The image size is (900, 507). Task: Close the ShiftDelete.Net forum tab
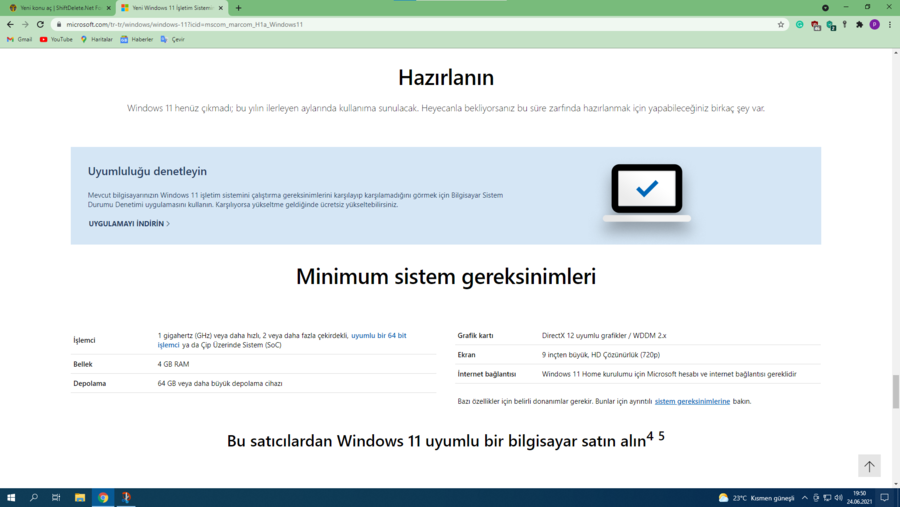pos(108,8)
